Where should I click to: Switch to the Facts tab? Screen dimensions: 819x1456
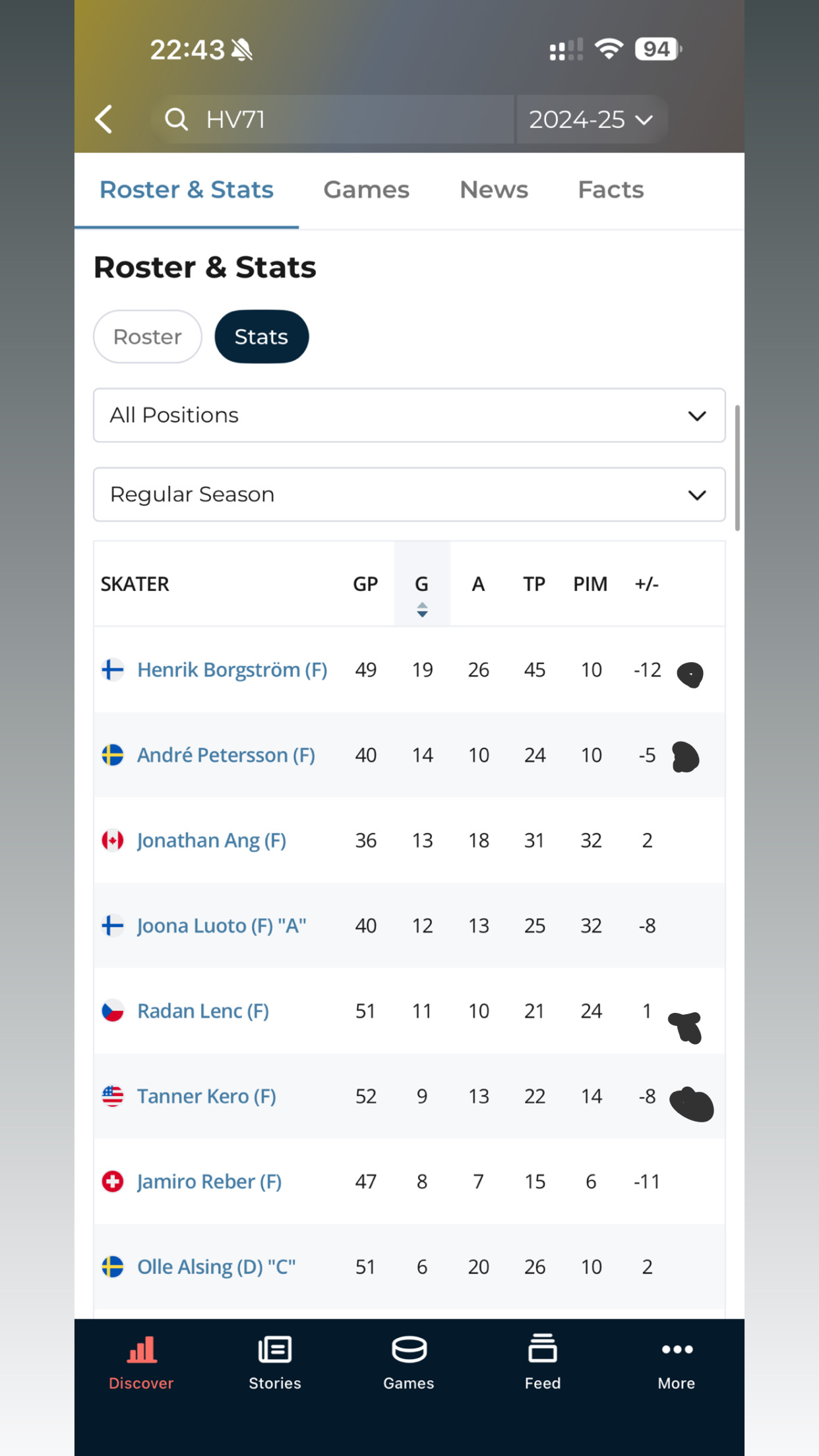[x=611, y=190]
